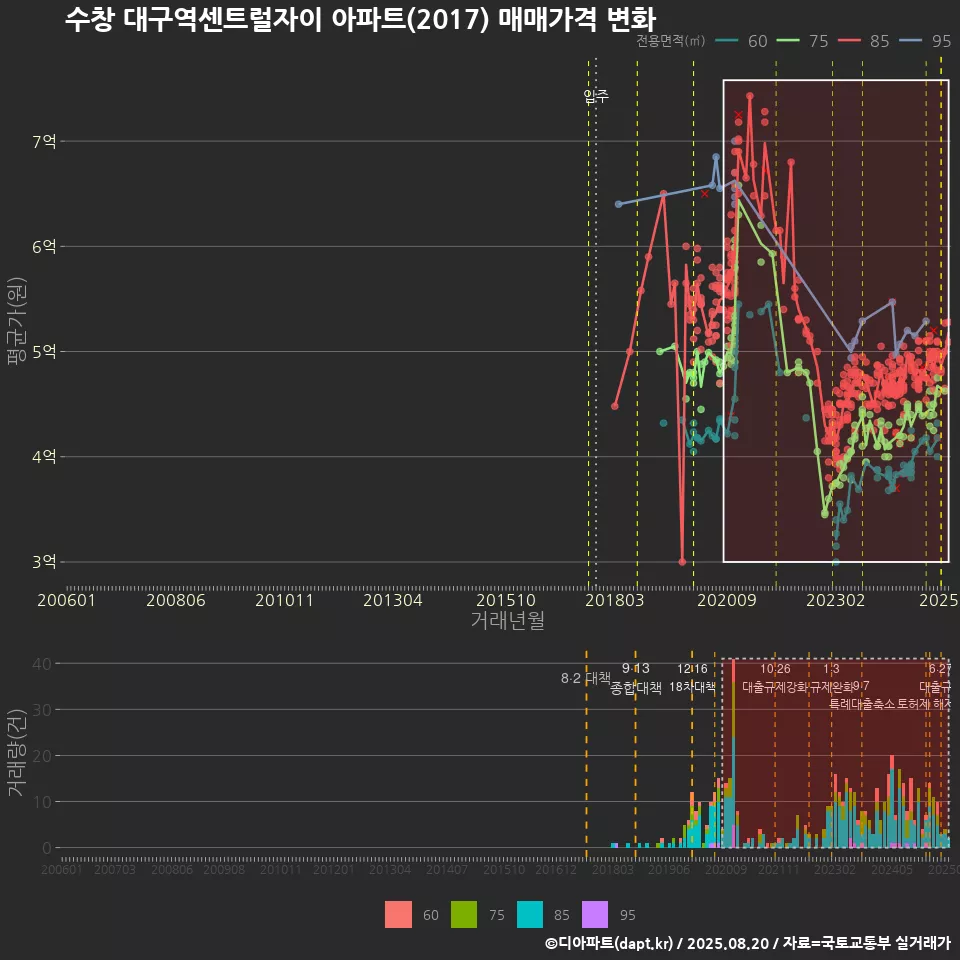Click 201510 on the price chart axis
The image size is (960, 960).
tap(506, 600)
